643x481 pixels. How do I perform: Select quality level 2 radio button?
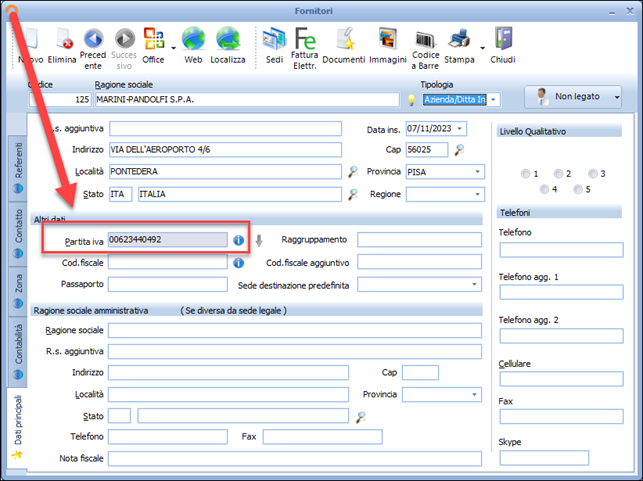coord(558,174)
